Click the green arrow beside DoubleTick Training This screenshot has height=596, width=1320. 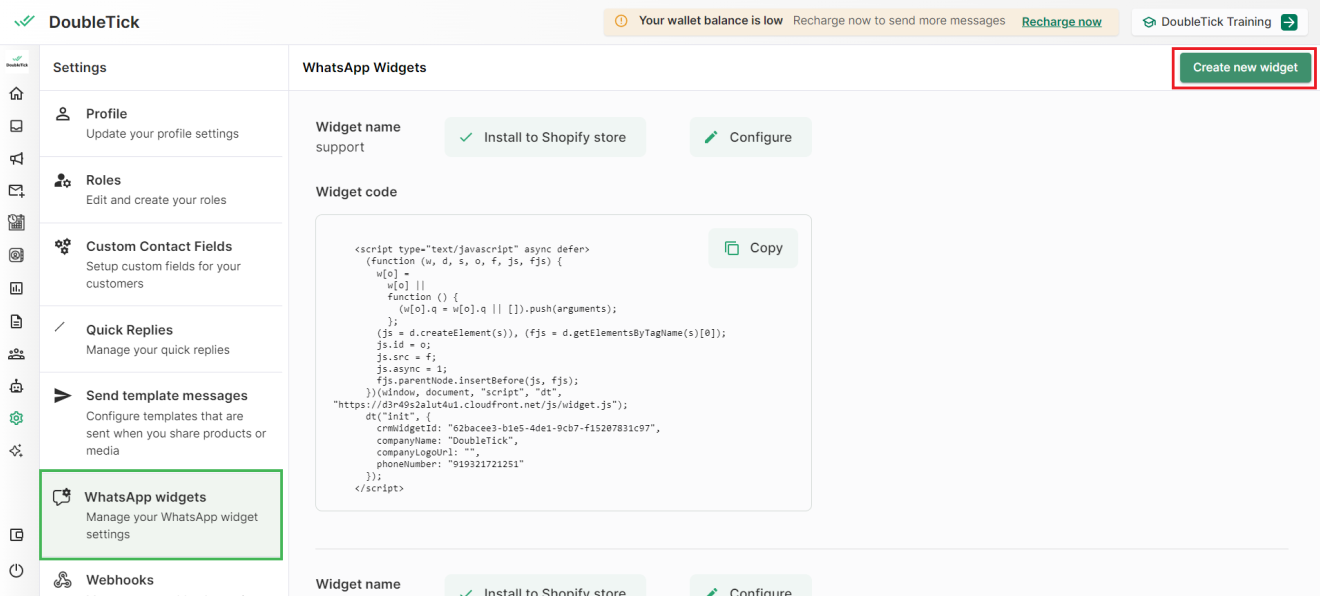click(x=1289, y=22)
